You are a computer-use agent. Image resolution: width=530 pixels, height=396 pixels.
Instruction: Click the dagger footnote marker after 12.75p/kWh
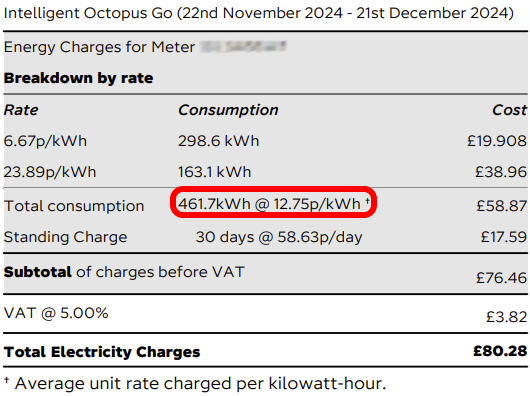[367, 201]
